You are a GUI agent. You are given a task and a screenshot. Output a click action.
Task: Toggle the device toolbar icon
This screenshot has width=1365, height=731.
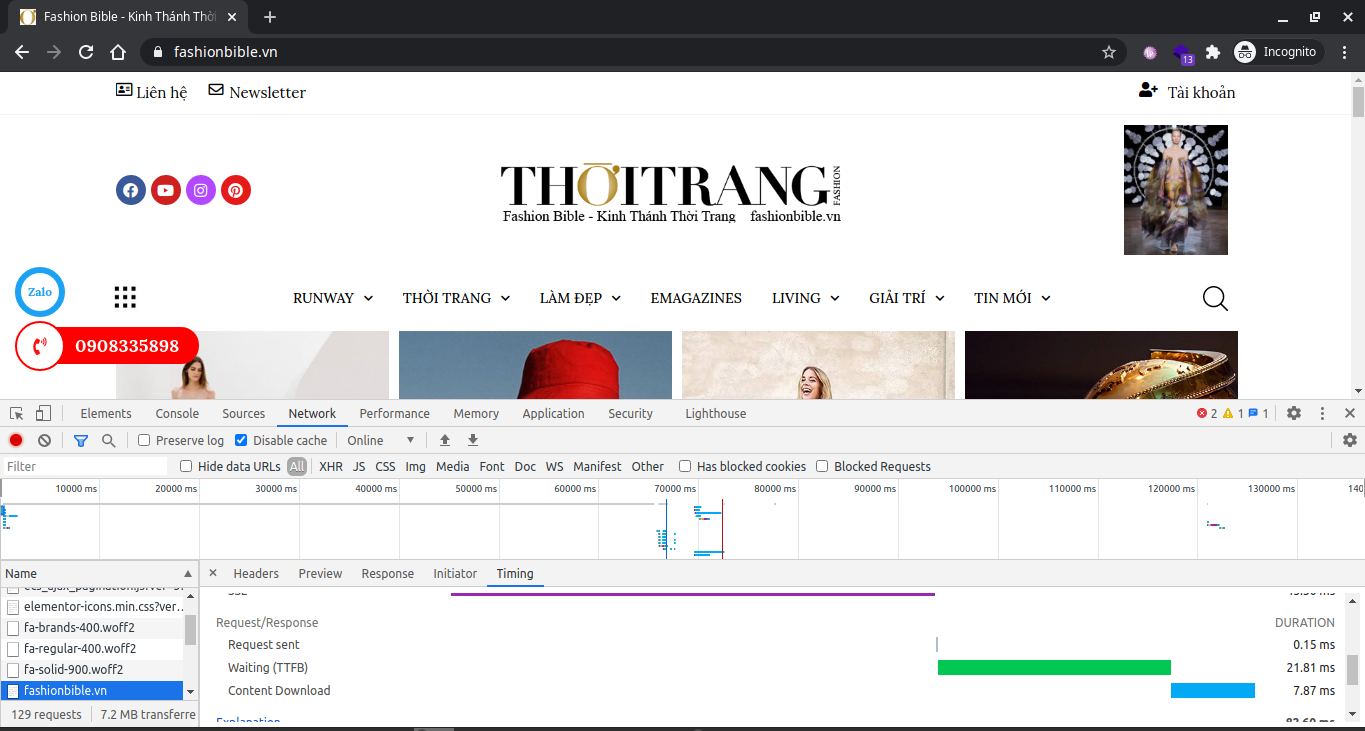coord(43,413)
